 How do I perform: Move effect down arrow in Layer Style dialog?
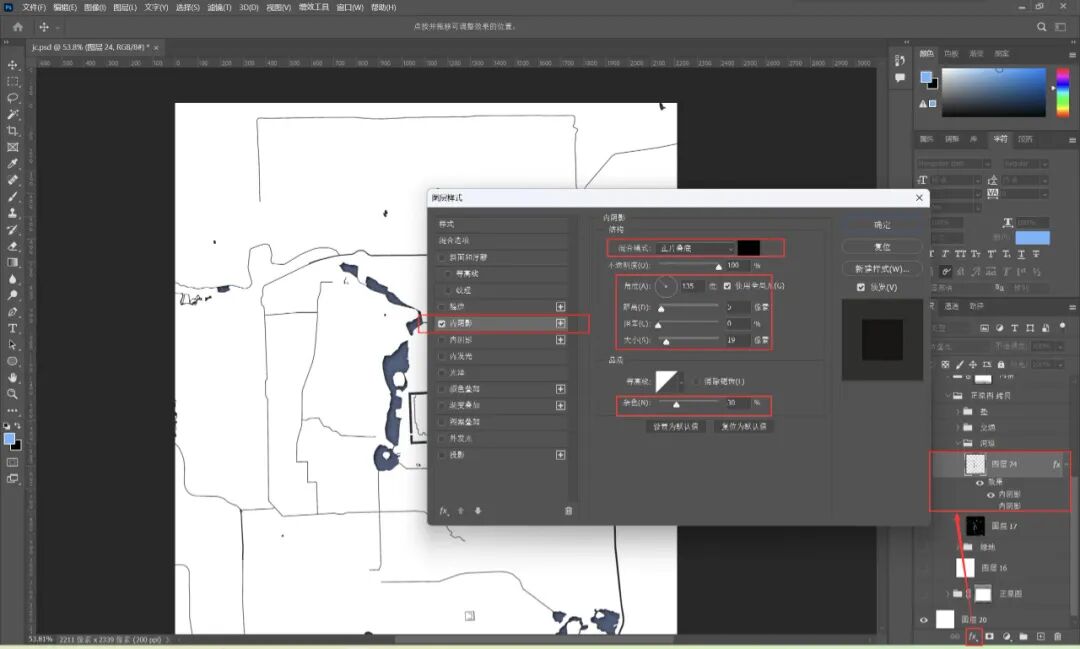(x=478, y=511)
